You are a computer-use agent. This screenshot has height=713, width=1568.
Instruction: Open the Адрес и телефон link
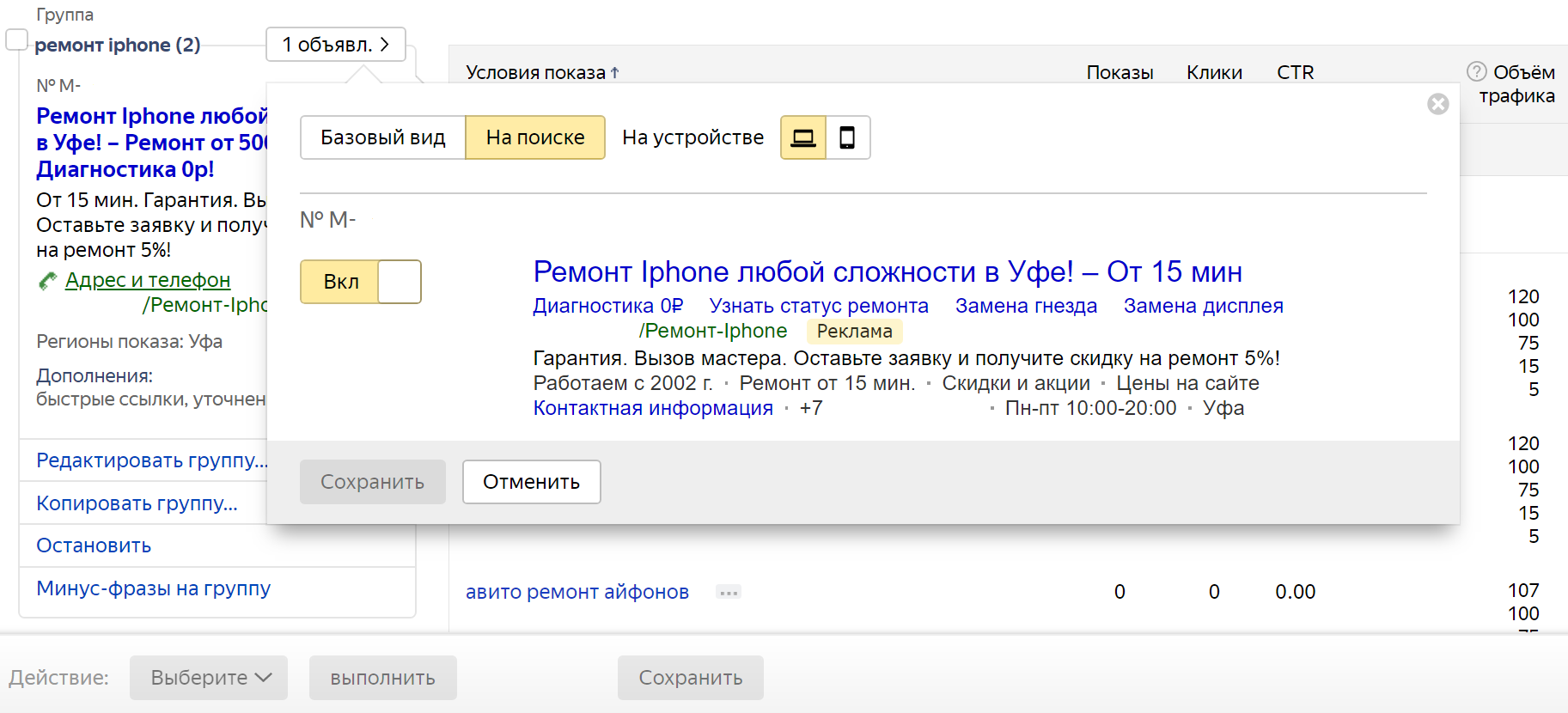coord(148,280)
